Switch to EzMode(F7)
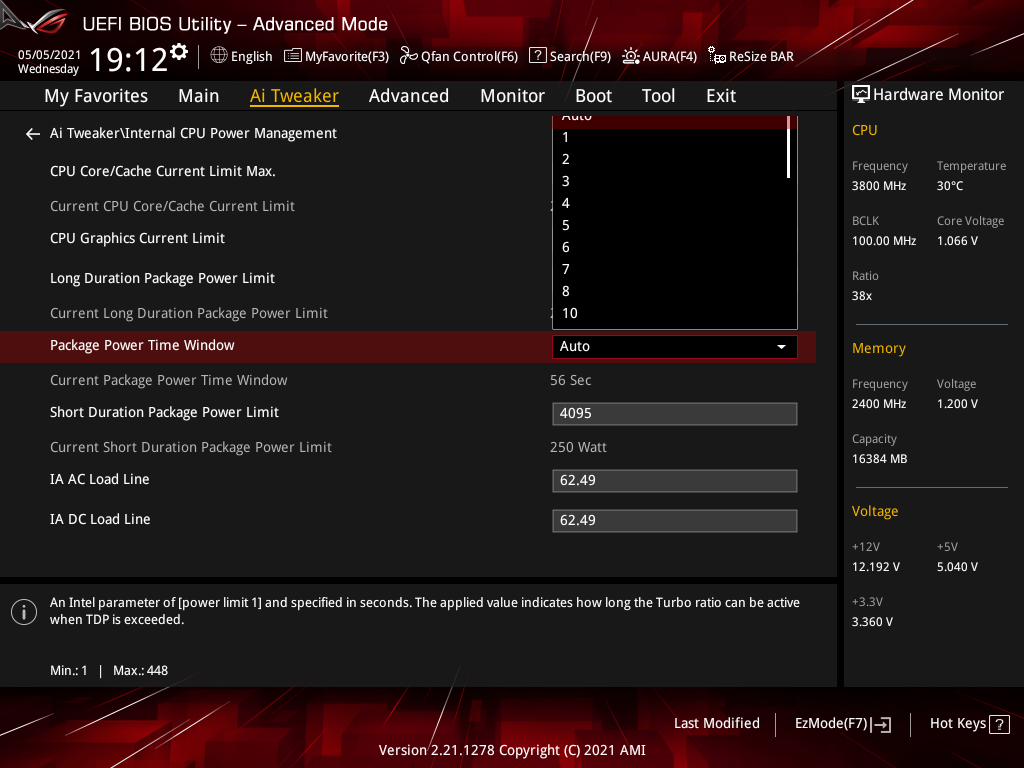The image size is (1024, 768). pyautogui.click(x=842, y=724)
